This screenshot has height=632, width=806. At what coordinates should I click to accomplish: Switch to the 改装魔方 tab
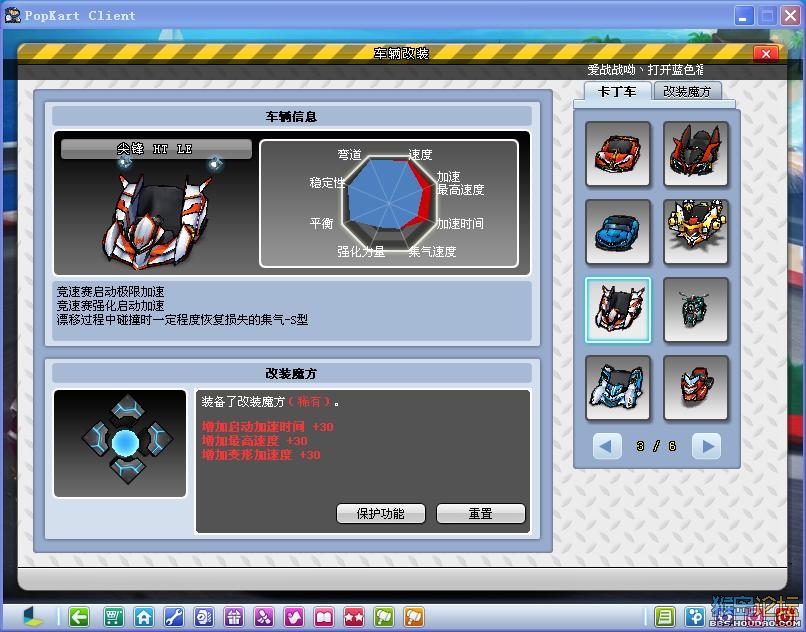pyautogui.click(x=687, y=92)
